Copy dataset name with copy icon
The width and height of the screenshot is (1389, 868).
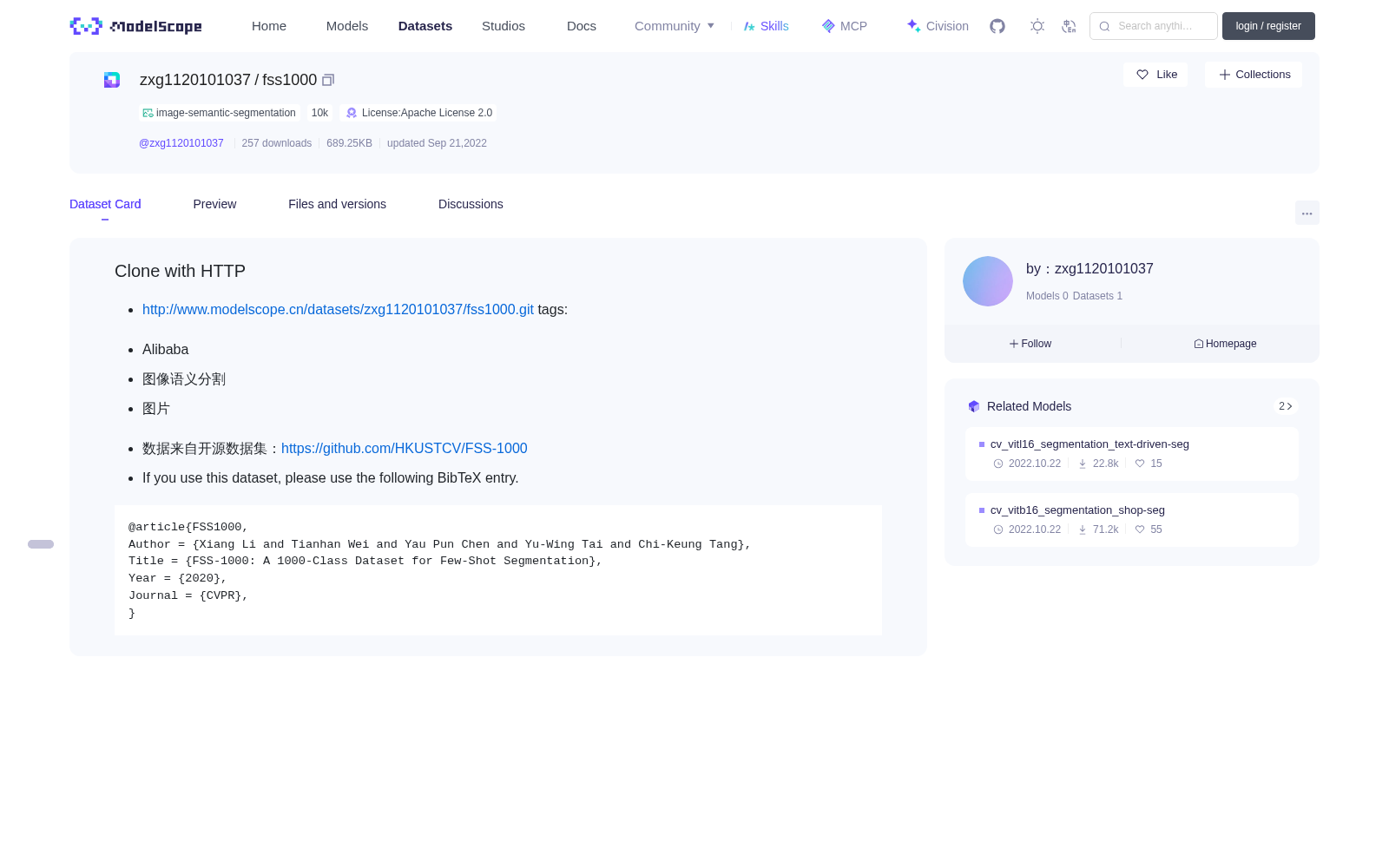(x=328, y=80)
